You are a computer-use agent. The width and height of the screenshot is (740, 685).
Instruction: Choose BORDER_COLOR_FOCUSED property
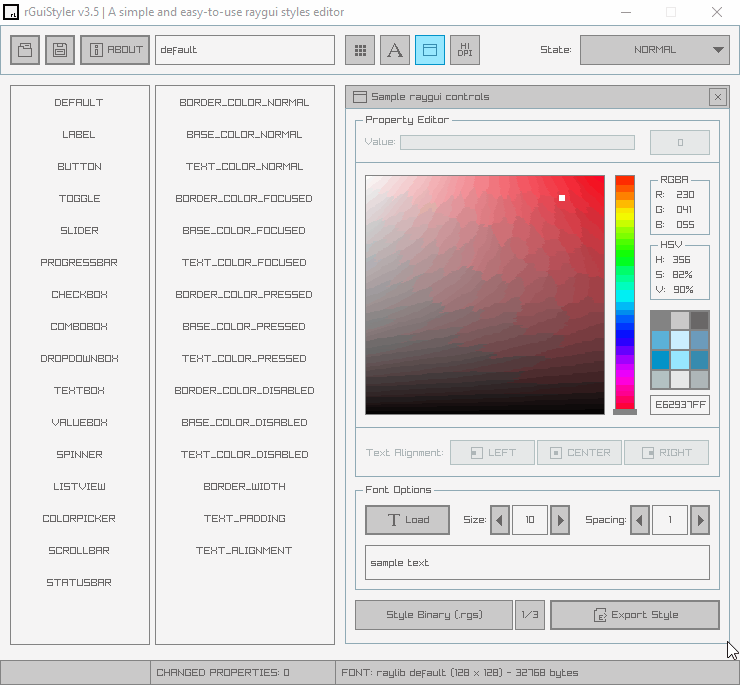244,198
